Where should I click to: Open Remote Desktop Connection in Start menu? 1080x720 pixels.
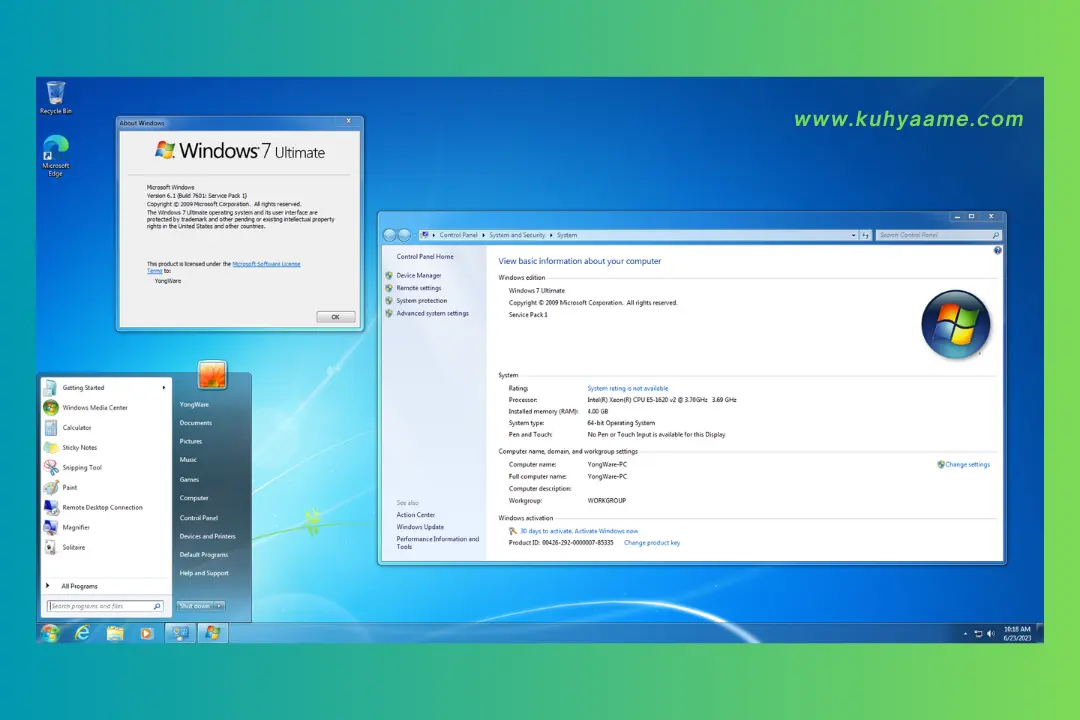(x=105, y=508)
